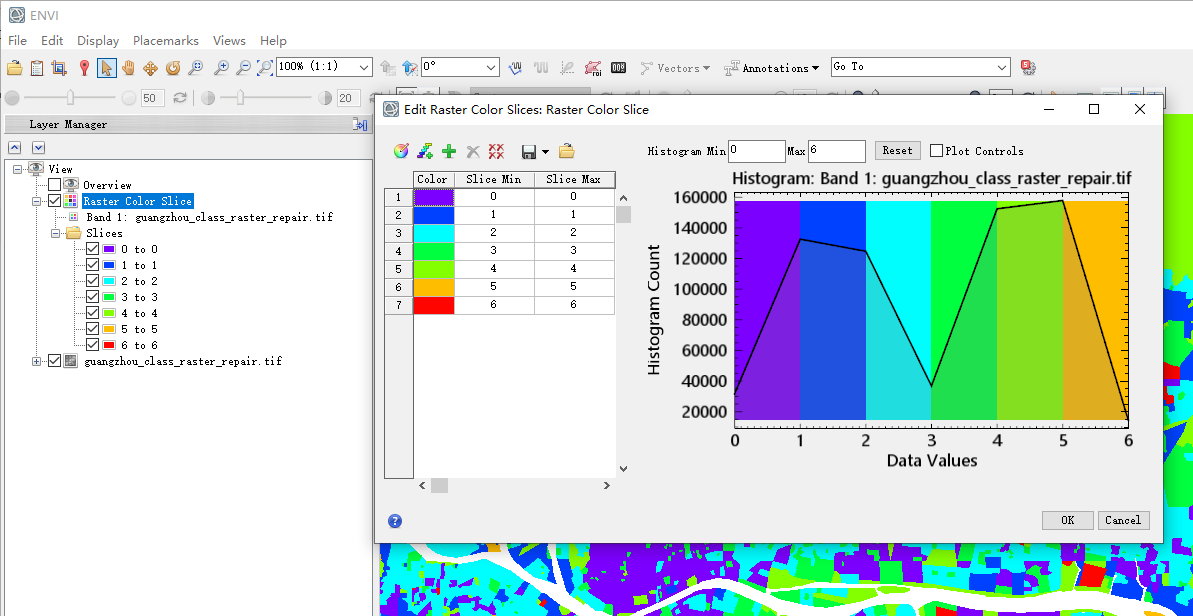The image size is (1193, 616).
Task: Click the red Cursor Value pin icon
Action: click(84, 68)
